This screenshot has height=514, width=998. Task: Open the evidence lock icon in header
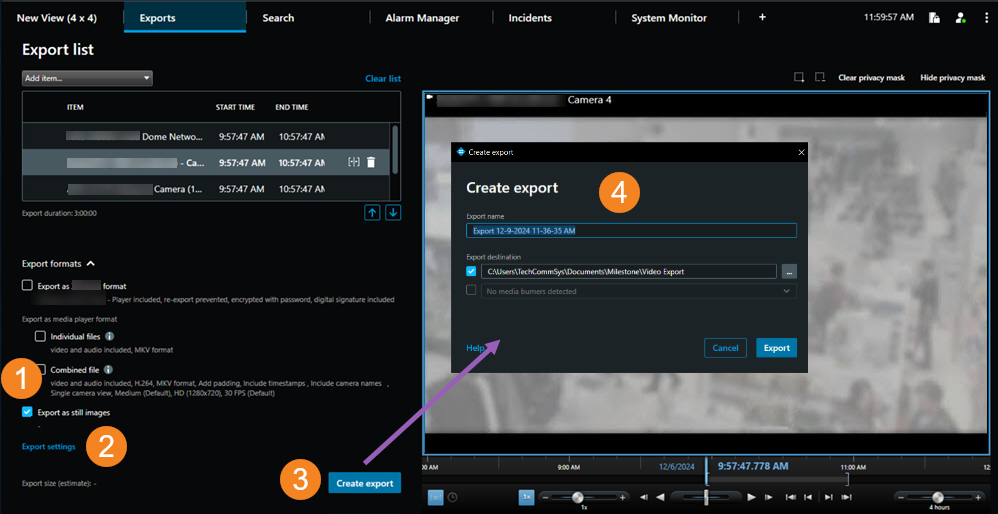point(934,18)
